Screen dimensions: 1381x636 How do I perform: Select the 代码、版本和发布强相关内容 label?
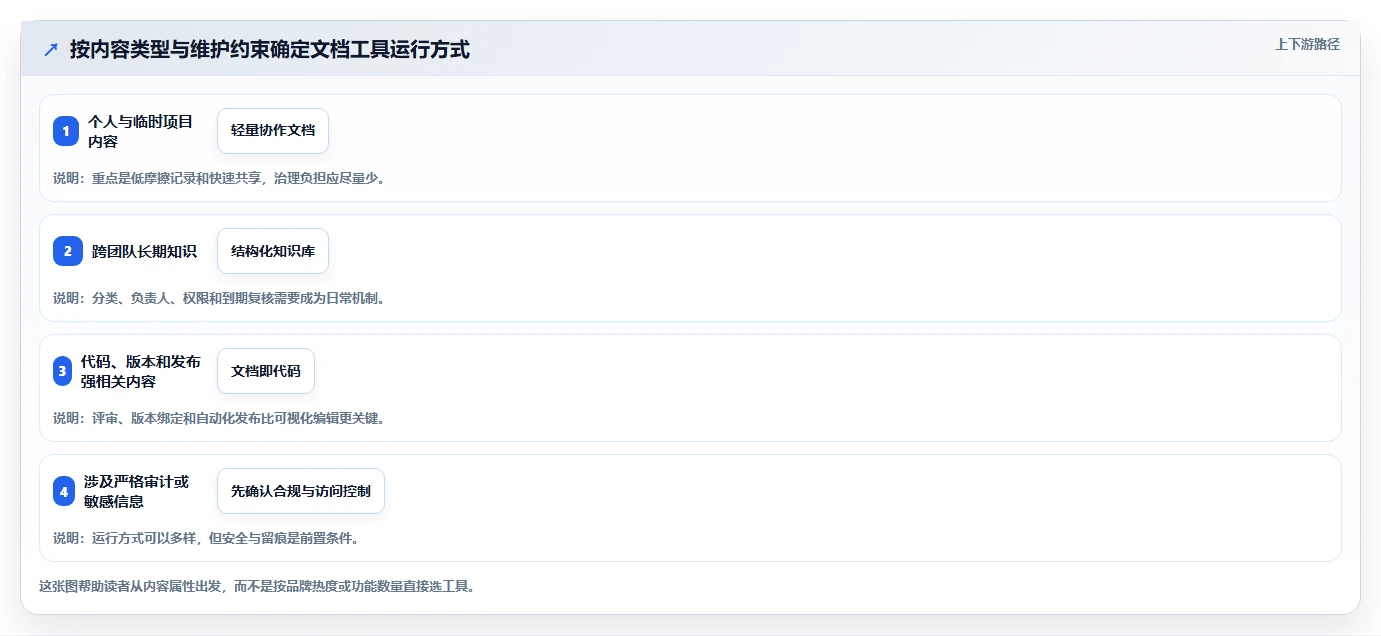click(x=141, y=371)
